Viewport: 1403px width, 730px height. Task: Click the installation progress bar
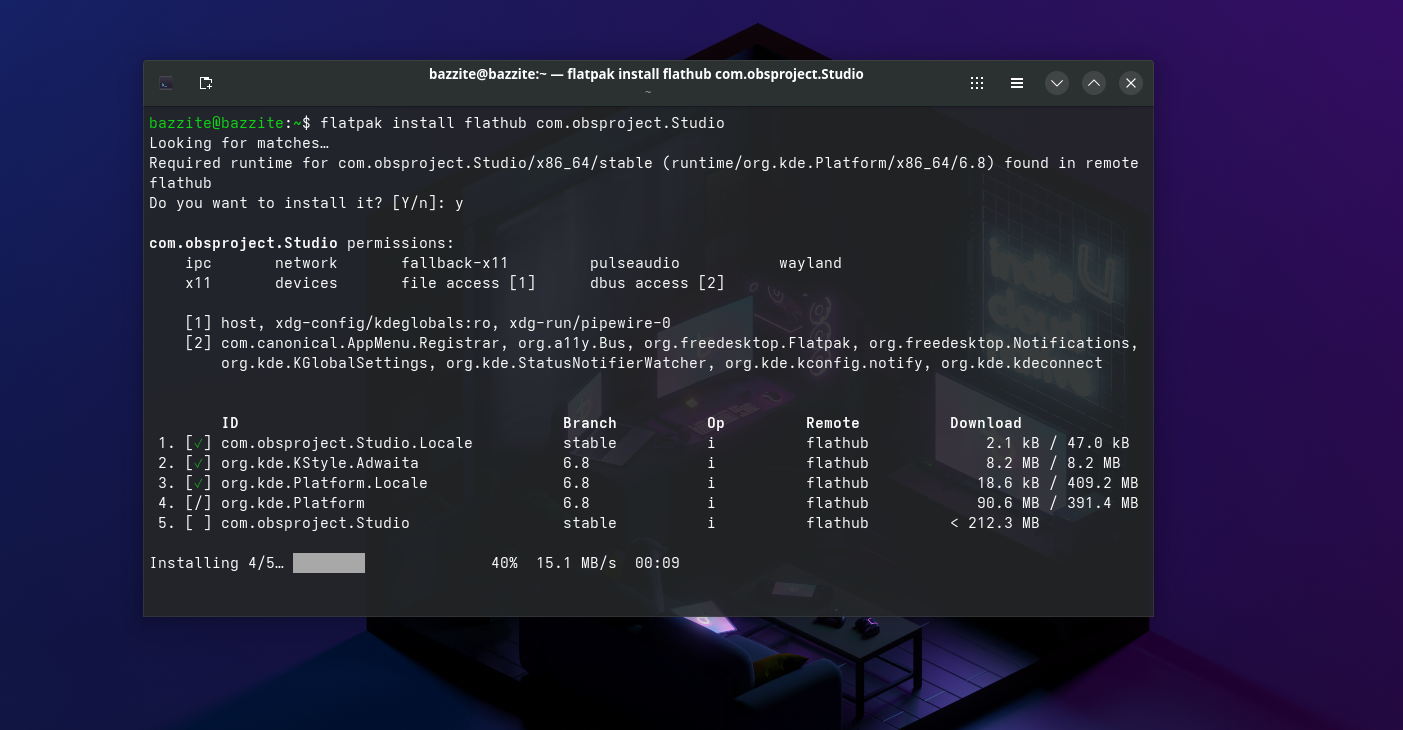[329, 563]
